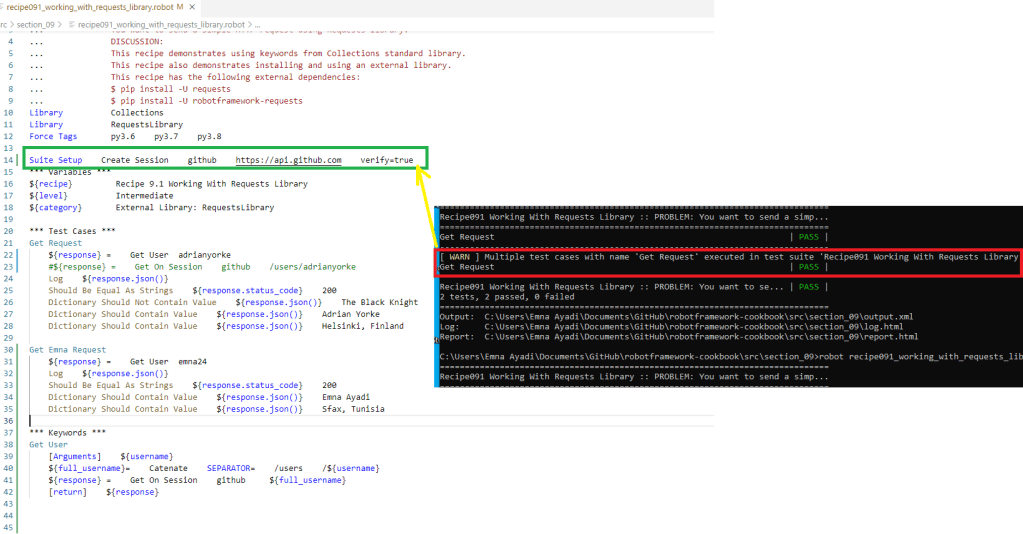Click '2 tests, 2 passed, 0 failed' summary

[507, 297]
